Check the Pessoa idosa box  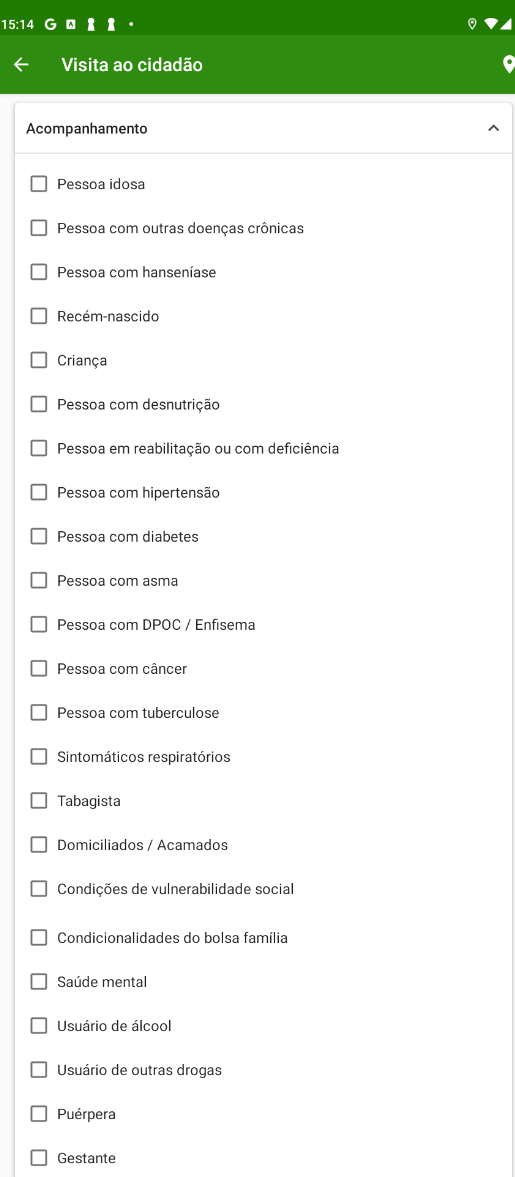[38, 184]
